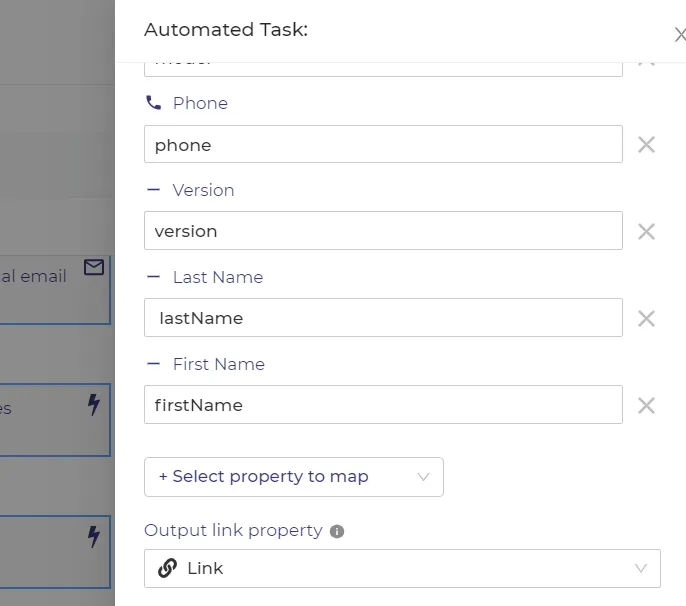Click the dash icon beside Version
686x606 pixels.
154,190
